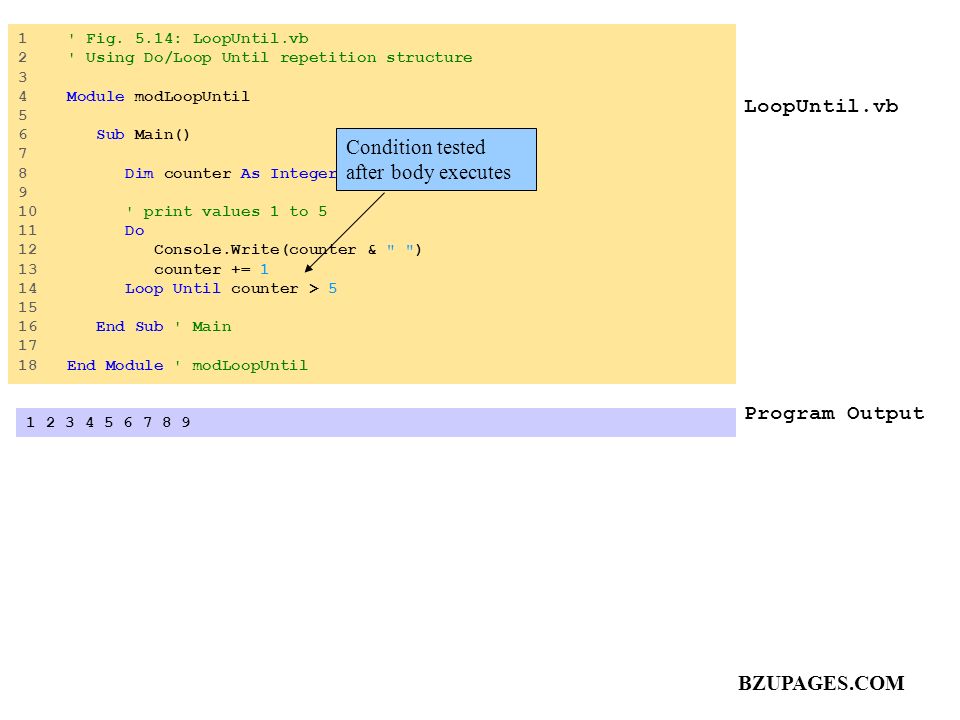960x720 pixels.
Task: Click 'End Module ' modLoopUntil' line
Action: tap(187, 366)
